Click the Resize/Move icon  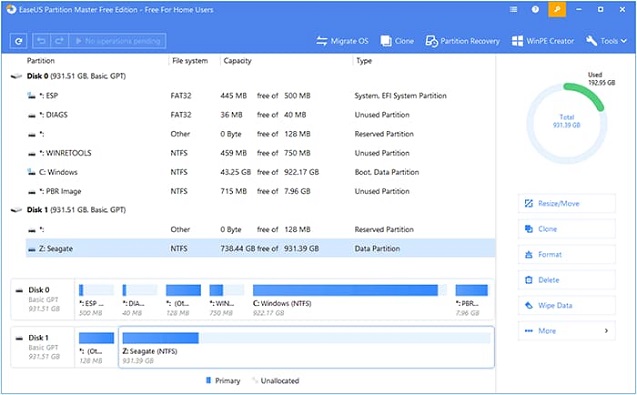click(x=529, y=203)
